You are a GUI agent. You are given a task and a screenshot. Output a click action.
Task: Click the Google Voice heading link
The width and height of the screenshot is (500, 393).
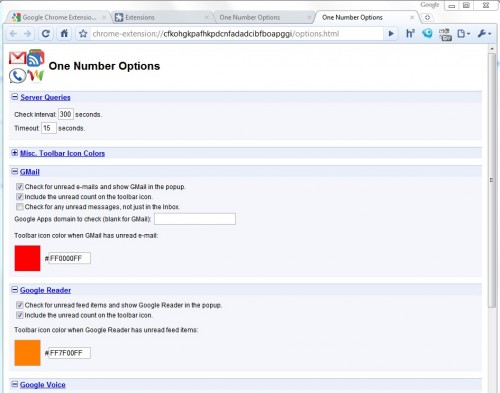[43, 385]
